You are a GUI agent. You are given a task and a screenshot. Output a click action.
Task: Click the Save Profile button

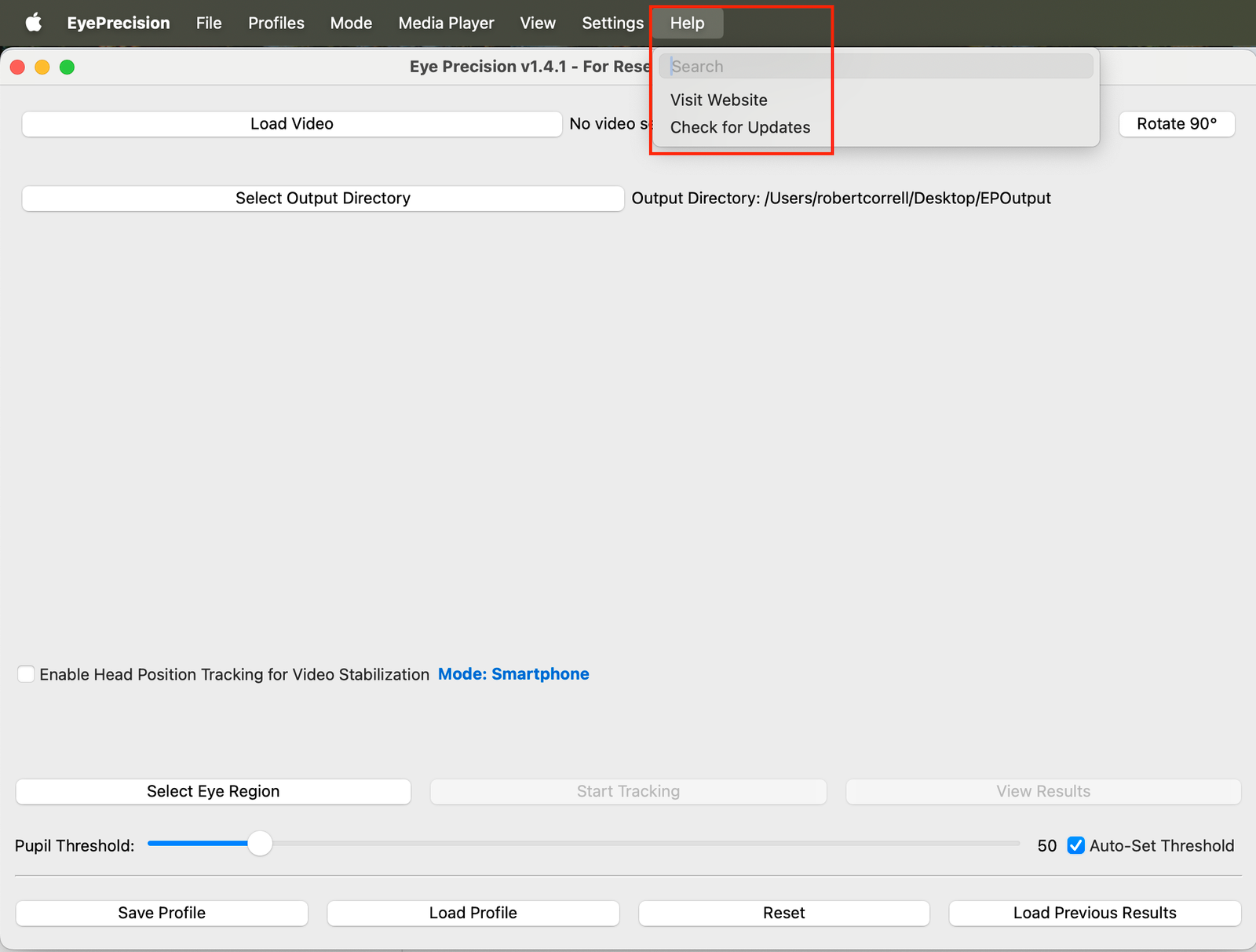(161, 913)
